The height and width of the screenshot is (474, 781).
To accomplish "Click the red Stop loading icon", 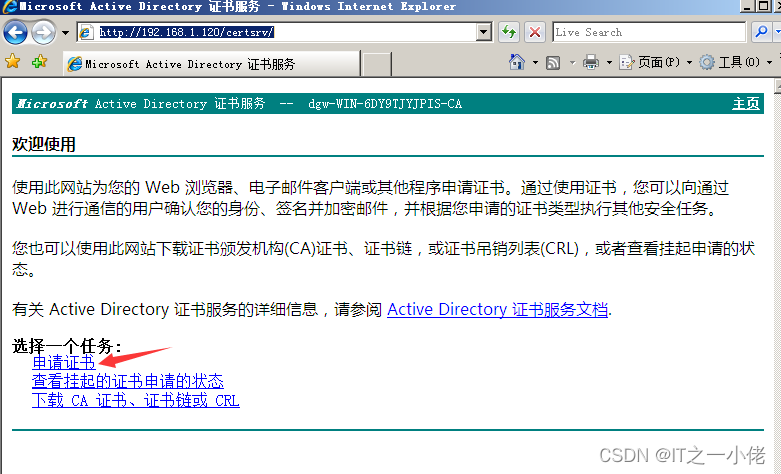I will 535,32.
